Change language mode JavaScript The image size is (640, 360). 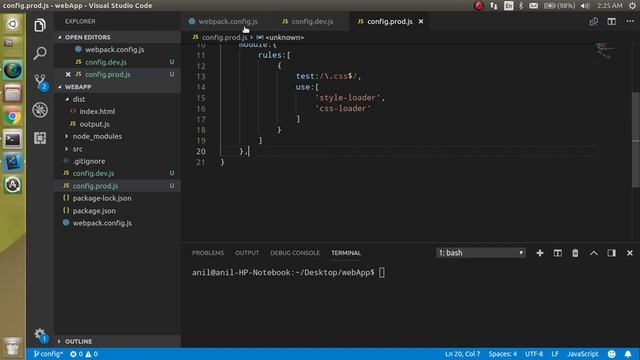tap(582, 354)
